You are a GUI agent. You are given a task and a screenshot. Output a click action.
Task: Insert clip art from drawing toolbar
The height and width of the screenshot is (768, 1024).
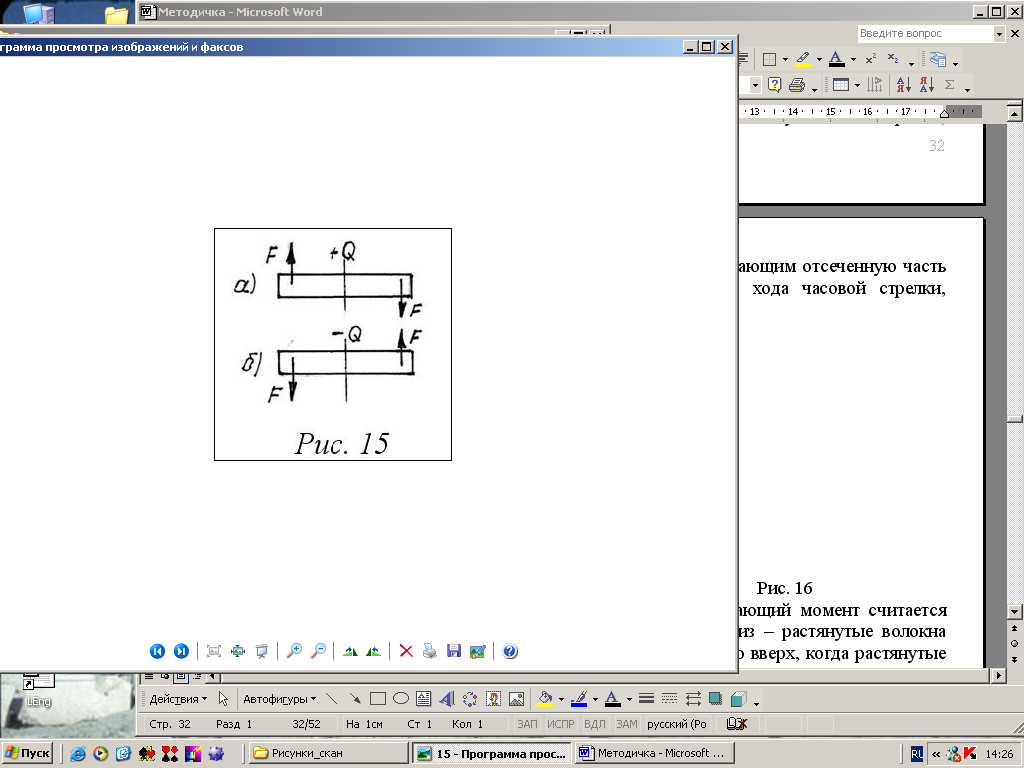click(x=493, y=699)
